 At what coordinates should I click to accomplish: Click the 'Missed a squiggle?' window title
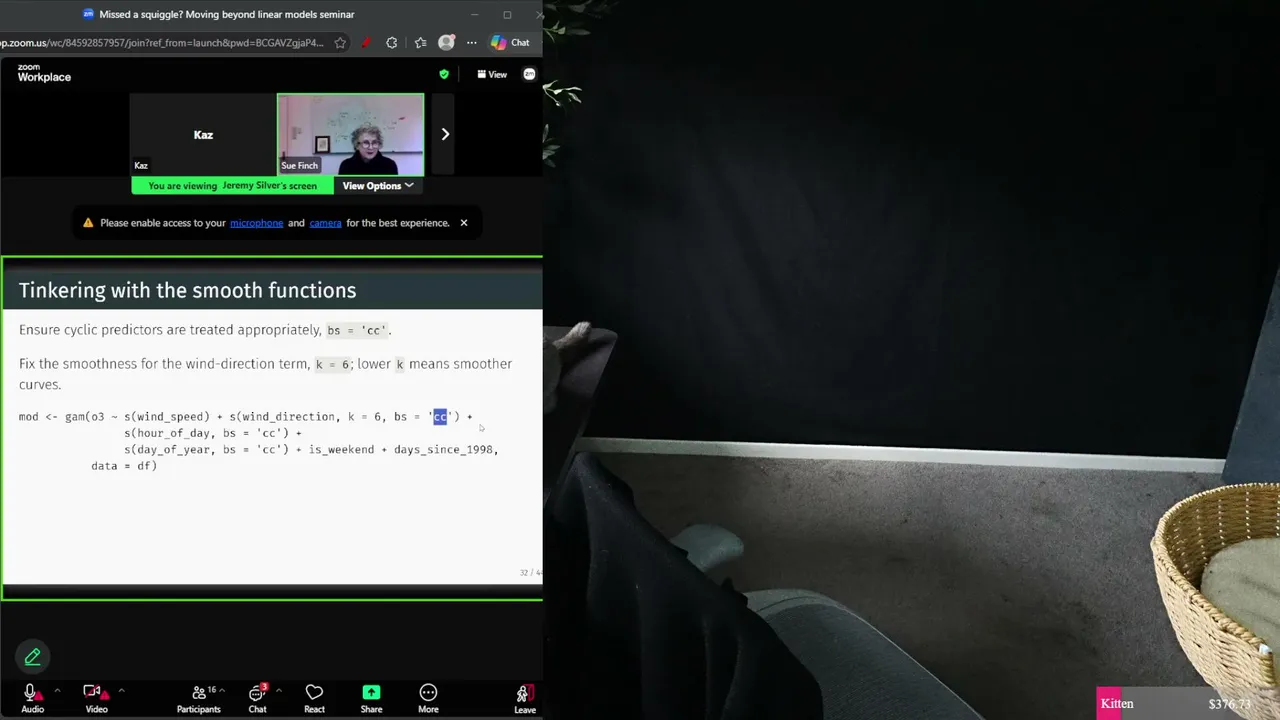227,14
